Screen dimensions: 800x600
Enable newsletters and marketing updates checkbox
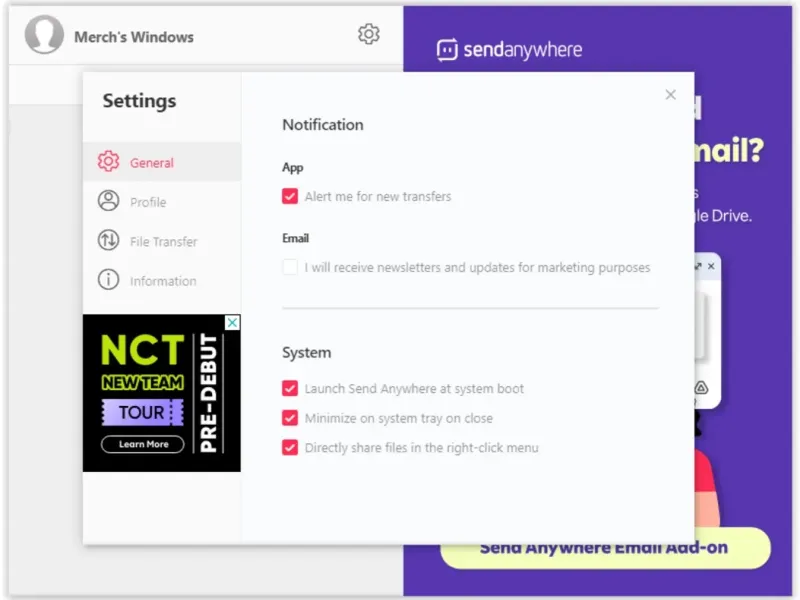click(x=290, y=267)
